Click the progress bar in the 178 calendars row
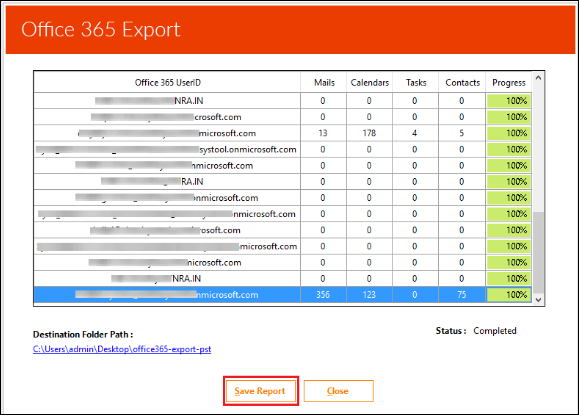Viewport: 579px width, 415px height. [x=509, y=133]
